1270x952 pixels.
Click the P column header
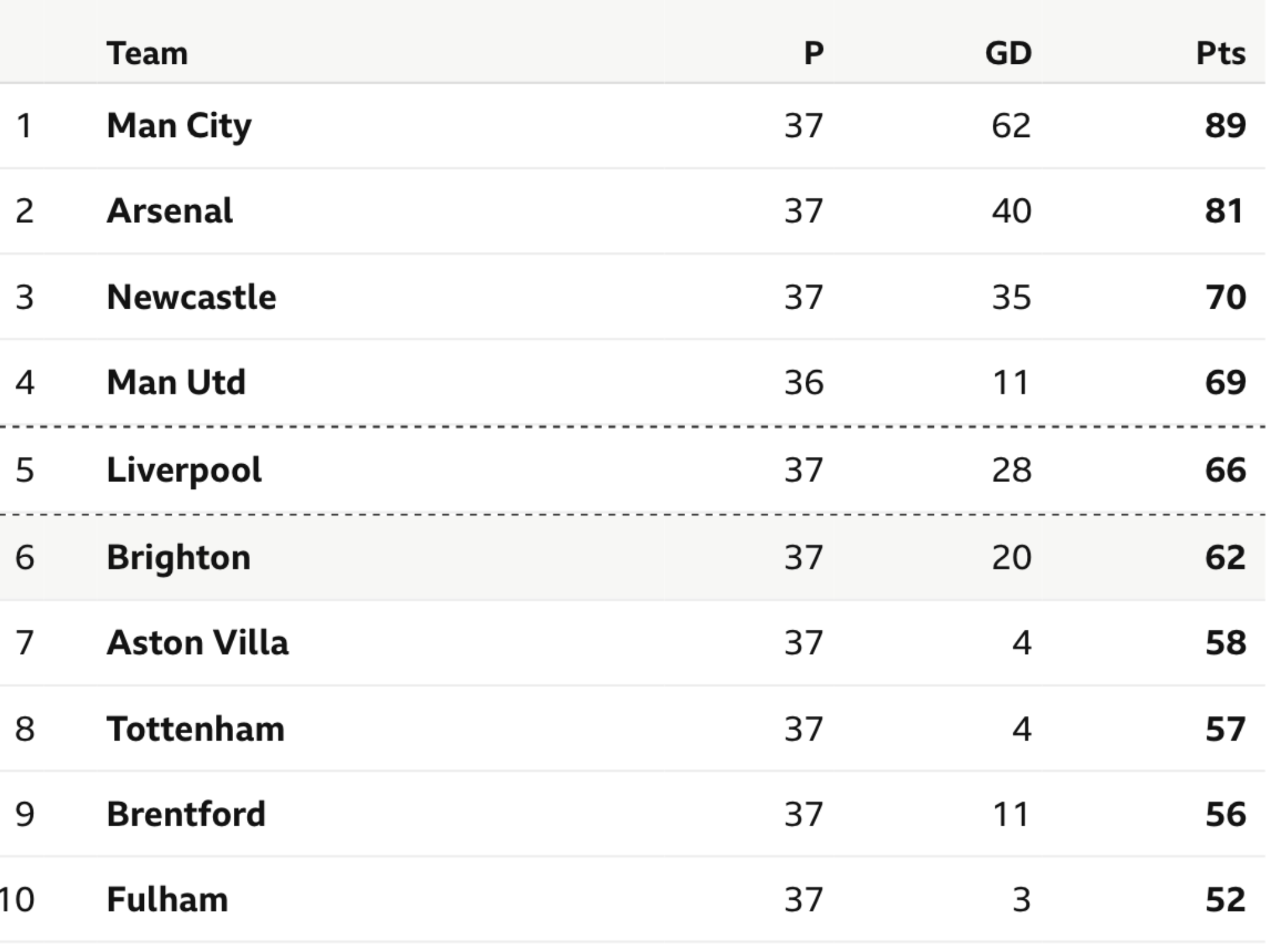coord(814,53)
